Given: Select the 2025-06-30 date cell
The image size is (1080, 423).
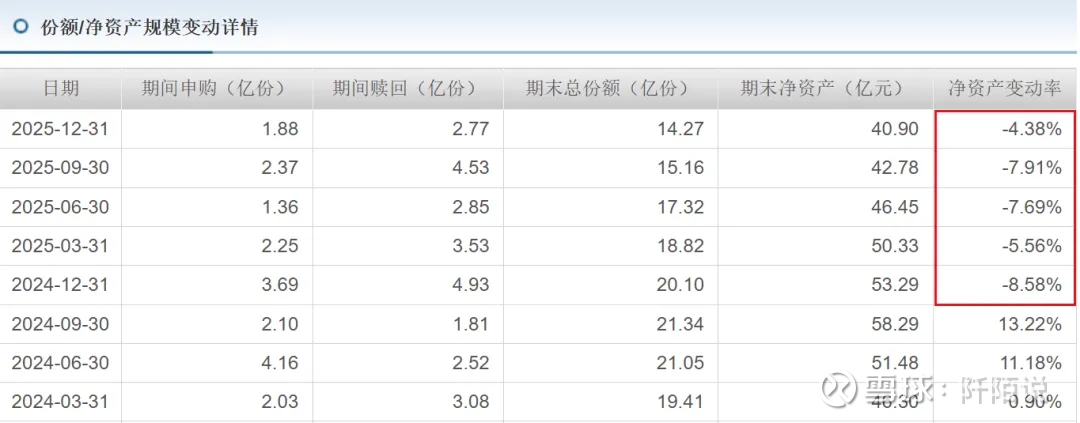Looking at the screenshot, I should click(60, 207).
